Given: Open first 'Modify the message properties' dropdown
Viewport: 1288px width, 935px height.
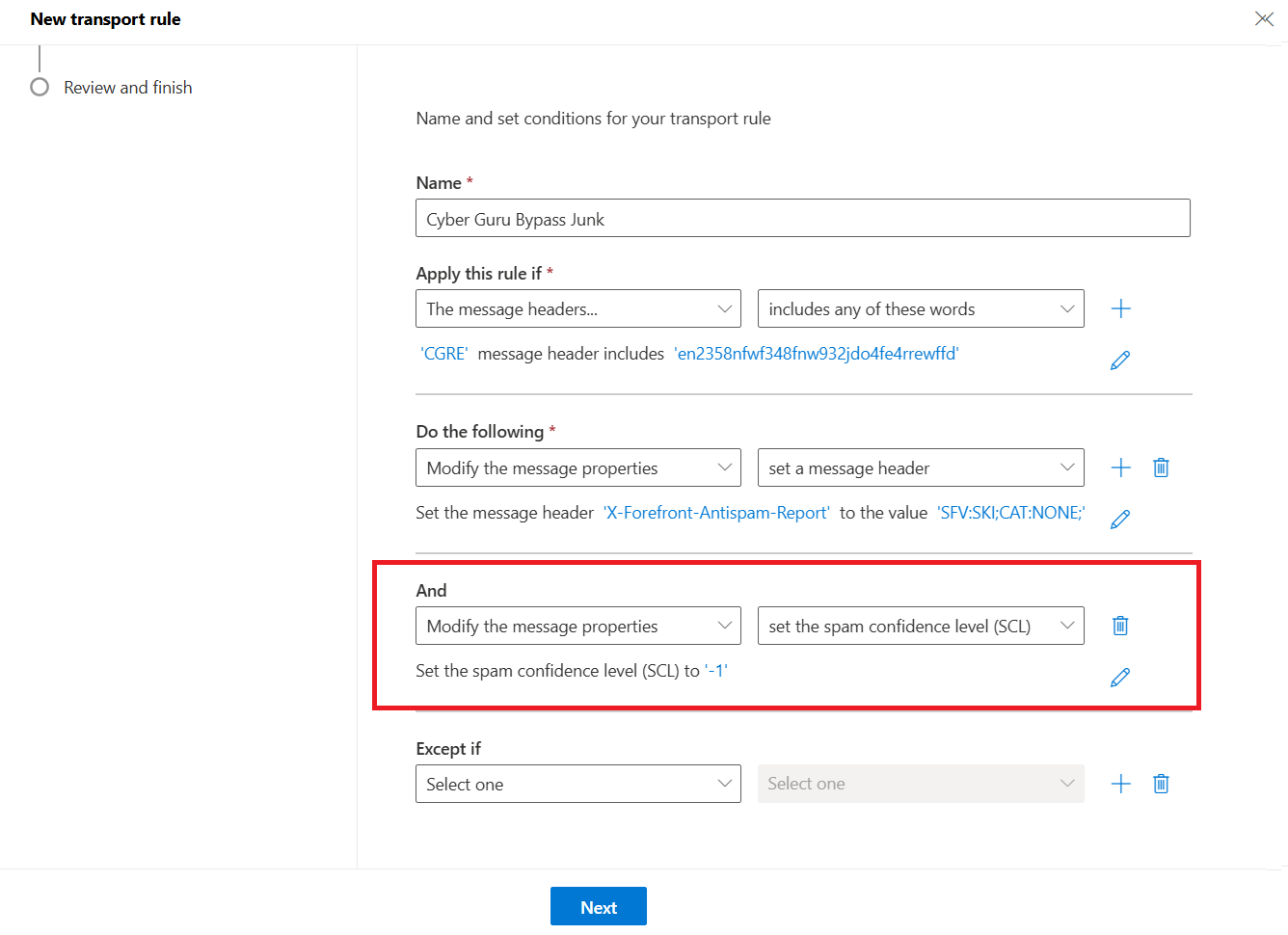Looking at the screenshot, I should tap(578, 467).
